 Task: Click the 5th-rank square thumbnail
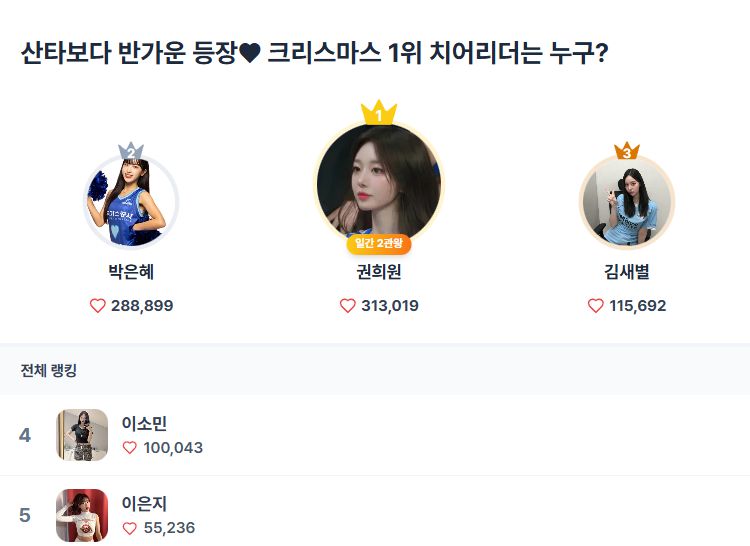(x=82, y=515)
